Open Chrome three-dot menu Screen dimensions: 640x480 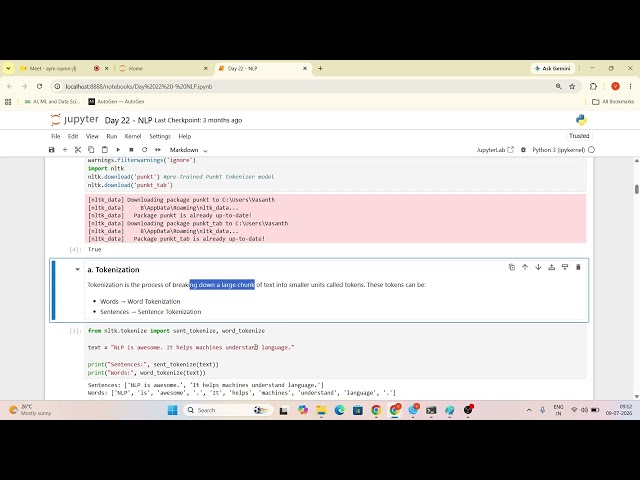(630, 87)
